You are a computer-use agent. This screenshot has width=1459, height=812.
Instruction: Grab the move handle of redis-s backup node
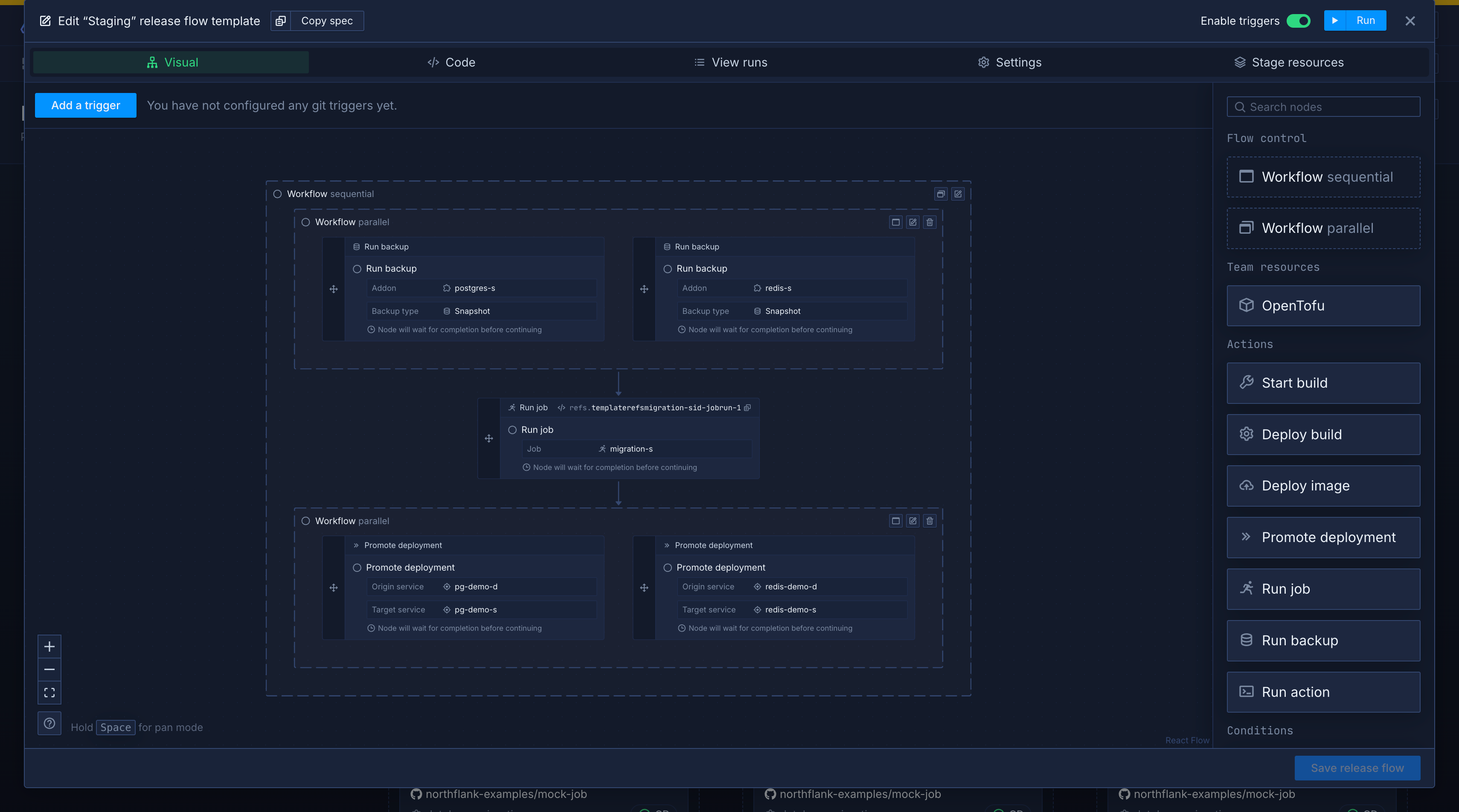644,289
